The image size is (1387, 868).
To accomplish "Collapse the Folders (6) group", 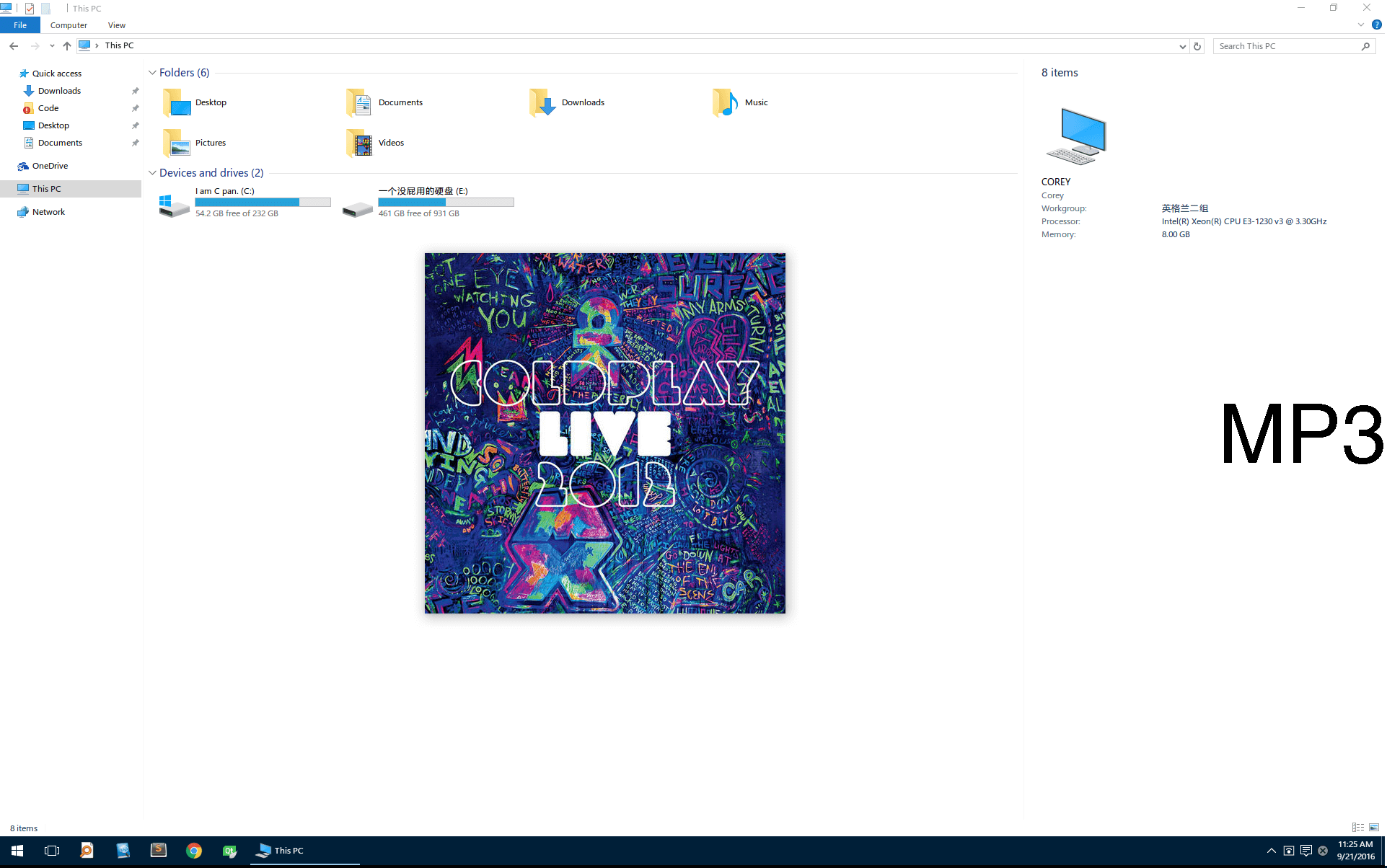I will (152, 73).
